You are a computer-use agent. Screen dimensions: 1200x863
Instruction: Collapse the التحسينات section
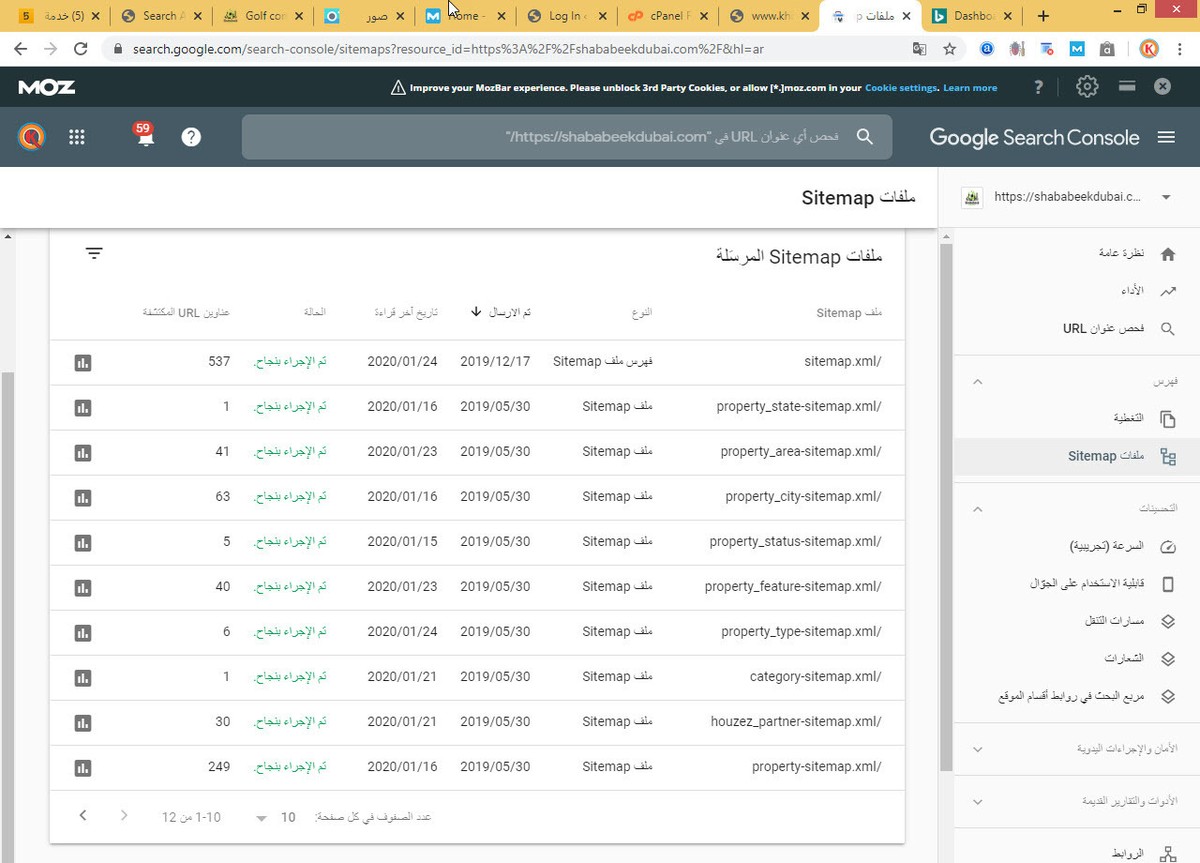978,509
